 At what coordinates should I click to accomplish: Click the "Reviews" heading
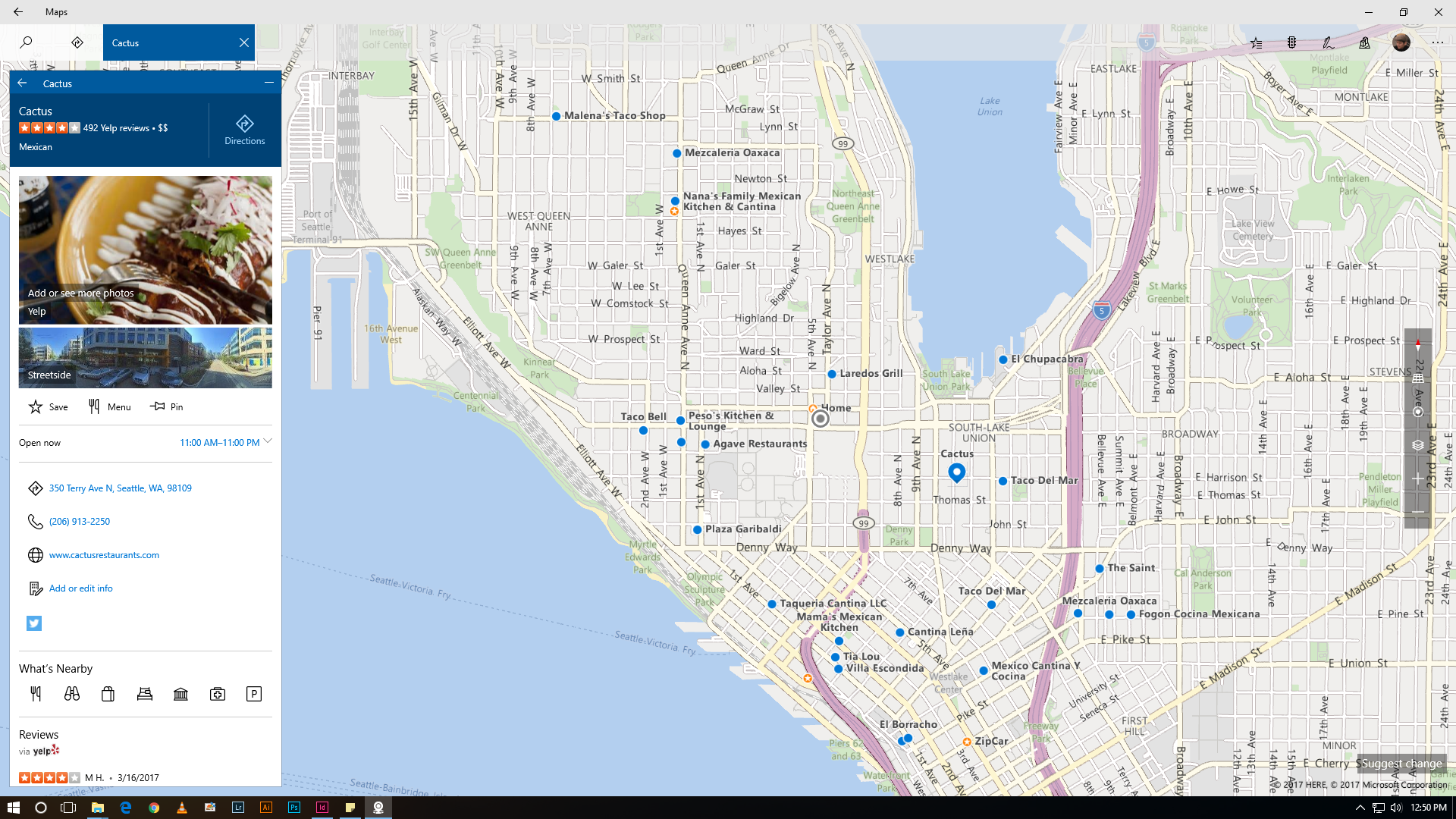[x=39, y=735]
